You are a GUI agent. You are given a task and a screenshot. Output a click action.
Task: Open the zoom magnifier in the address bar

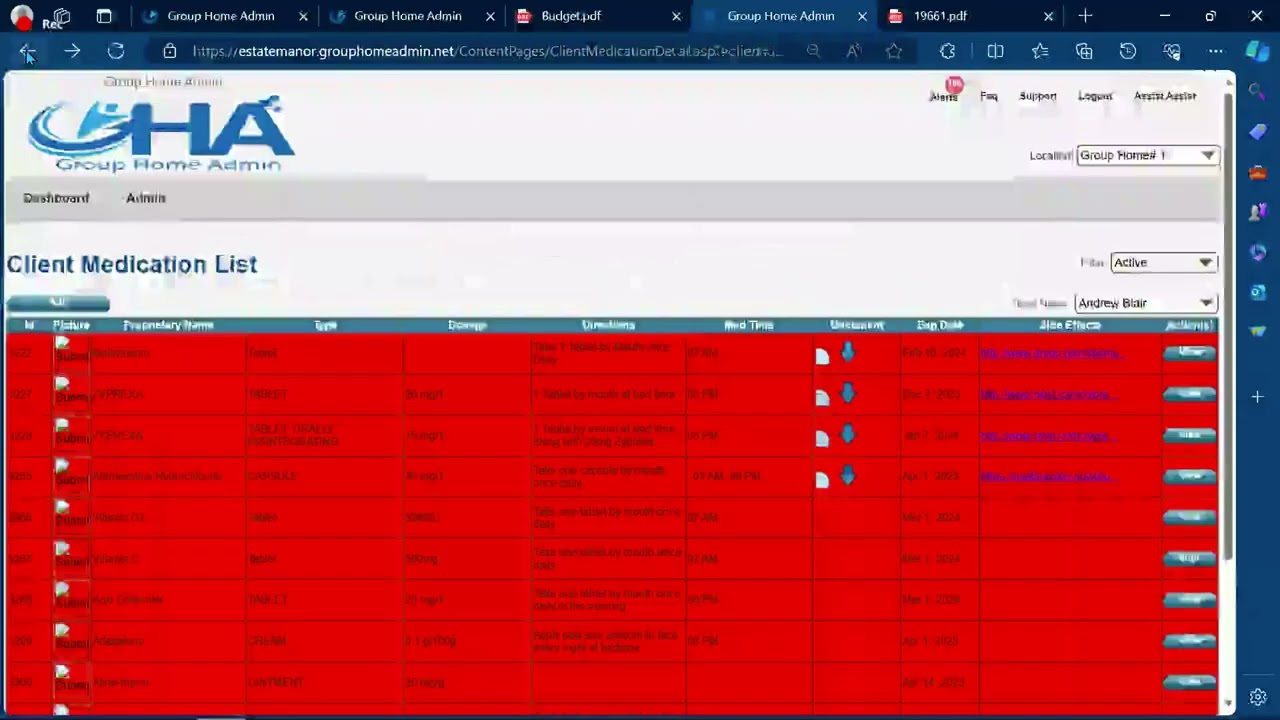click(x=813, y=51)
